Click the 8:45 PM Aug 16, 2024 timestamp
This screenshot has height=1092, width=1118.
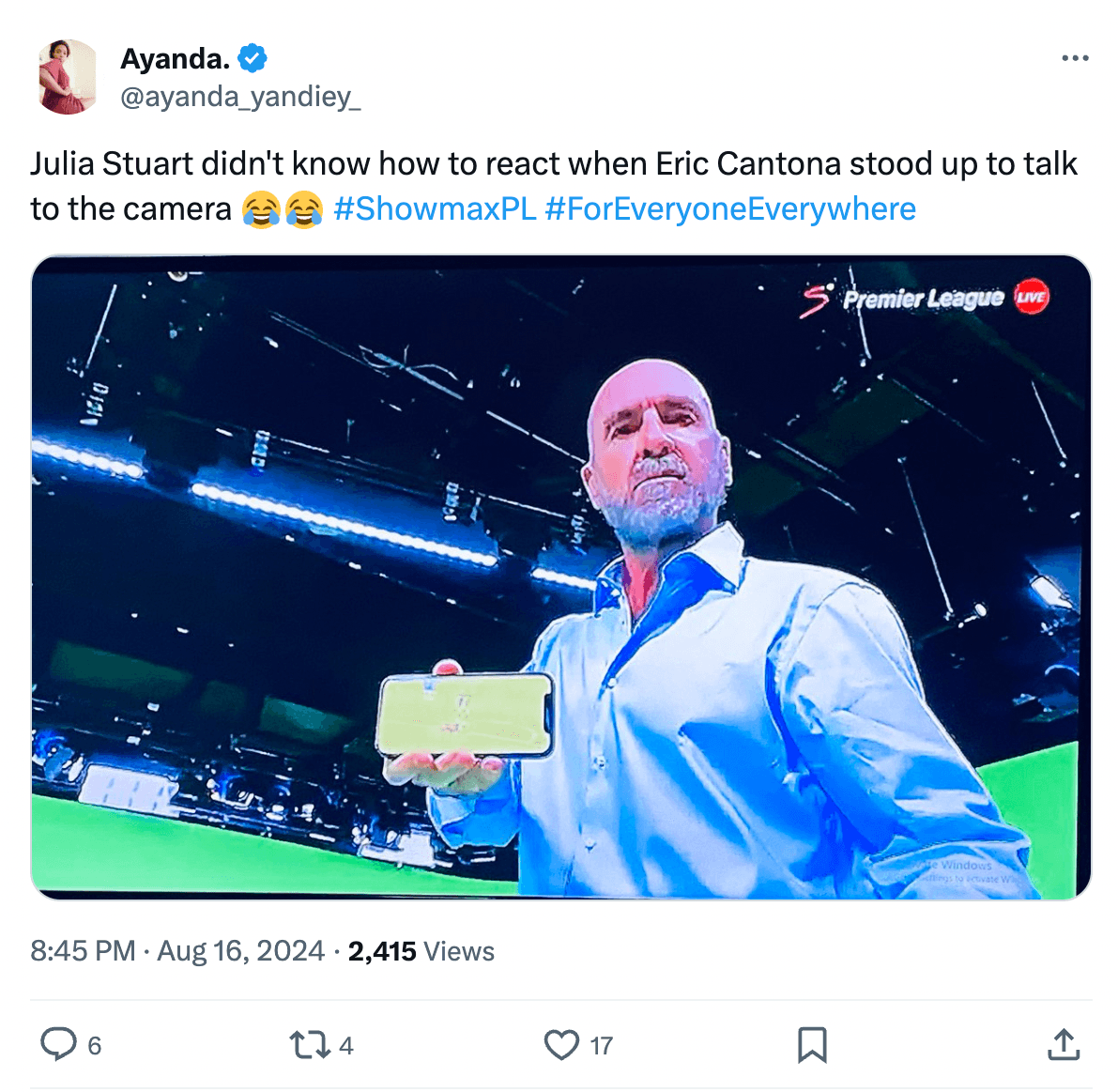(177, 951)
